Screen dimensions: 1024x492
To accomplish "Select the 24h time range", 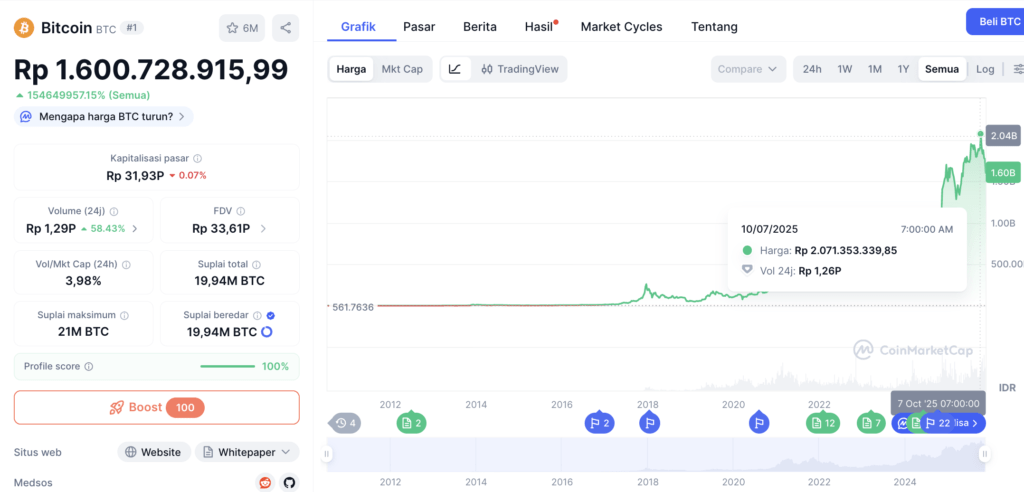I will coord(812,69).
